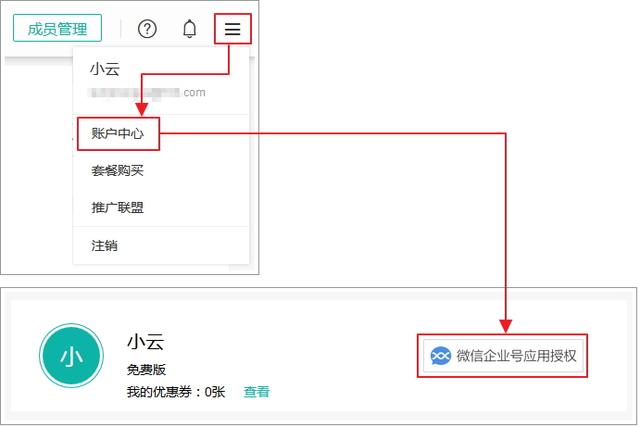Click the 免费版 plan label
This screenshot has height=427, width=640.
(x=146, y=370)
